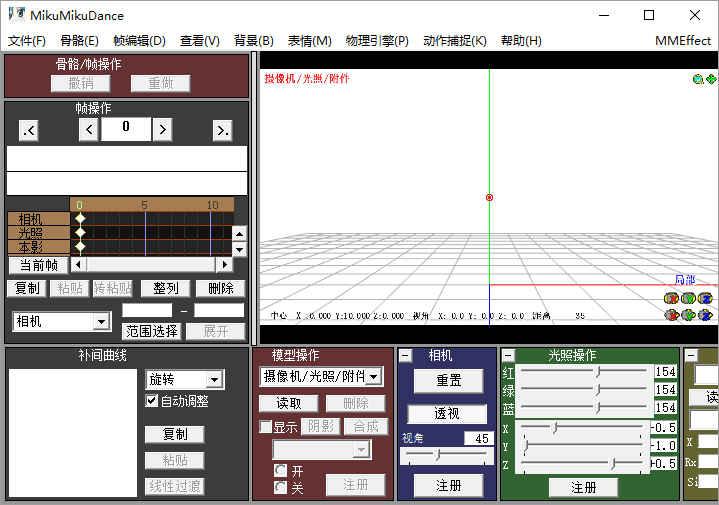
Task: Click 注册 in the lighting panel
Action: [x=584, y=488]
